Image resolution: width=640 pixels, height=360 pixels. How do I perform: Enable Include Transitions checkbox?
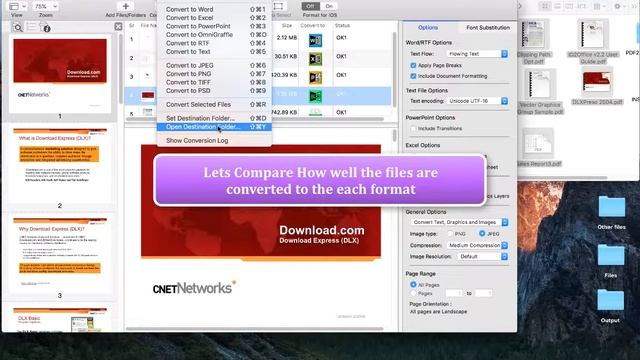pos(413,128)
